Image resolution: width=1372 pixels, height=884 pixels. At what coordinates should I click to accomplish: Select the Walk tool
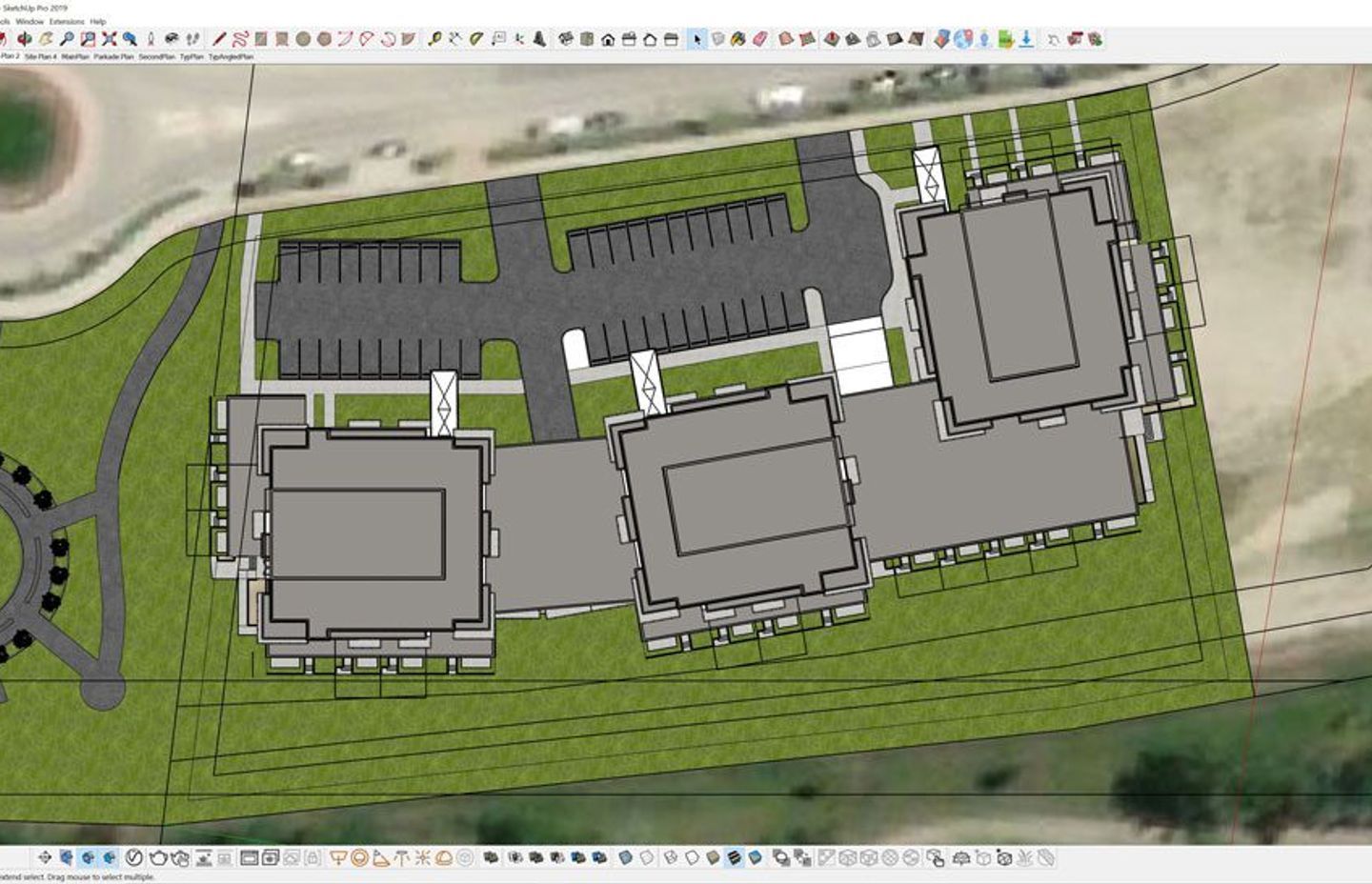tap(192, 38)
